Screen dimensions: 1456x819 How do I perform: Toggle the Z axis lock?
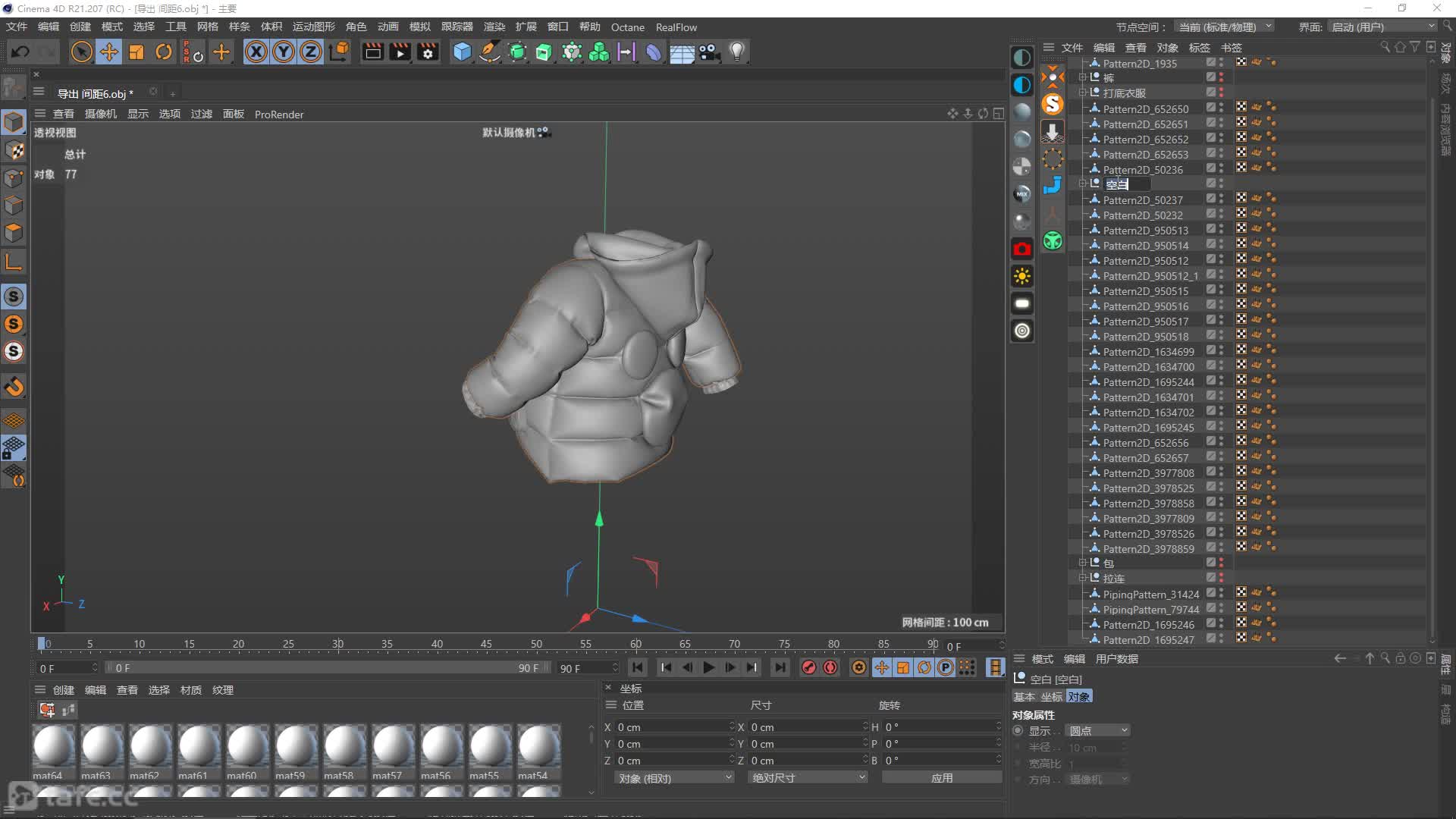pos(311,52)
